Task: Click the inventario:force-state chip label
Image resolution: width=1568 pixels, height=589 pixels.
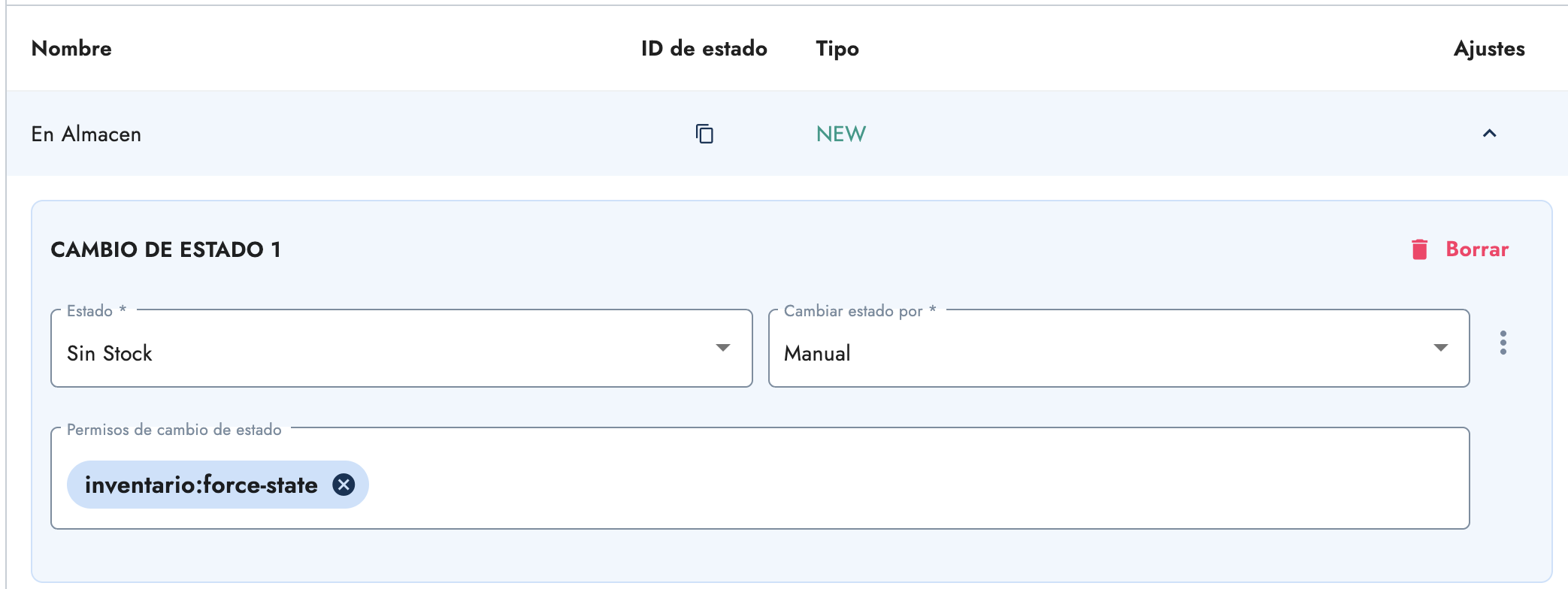Action: (x=201, y=485)
